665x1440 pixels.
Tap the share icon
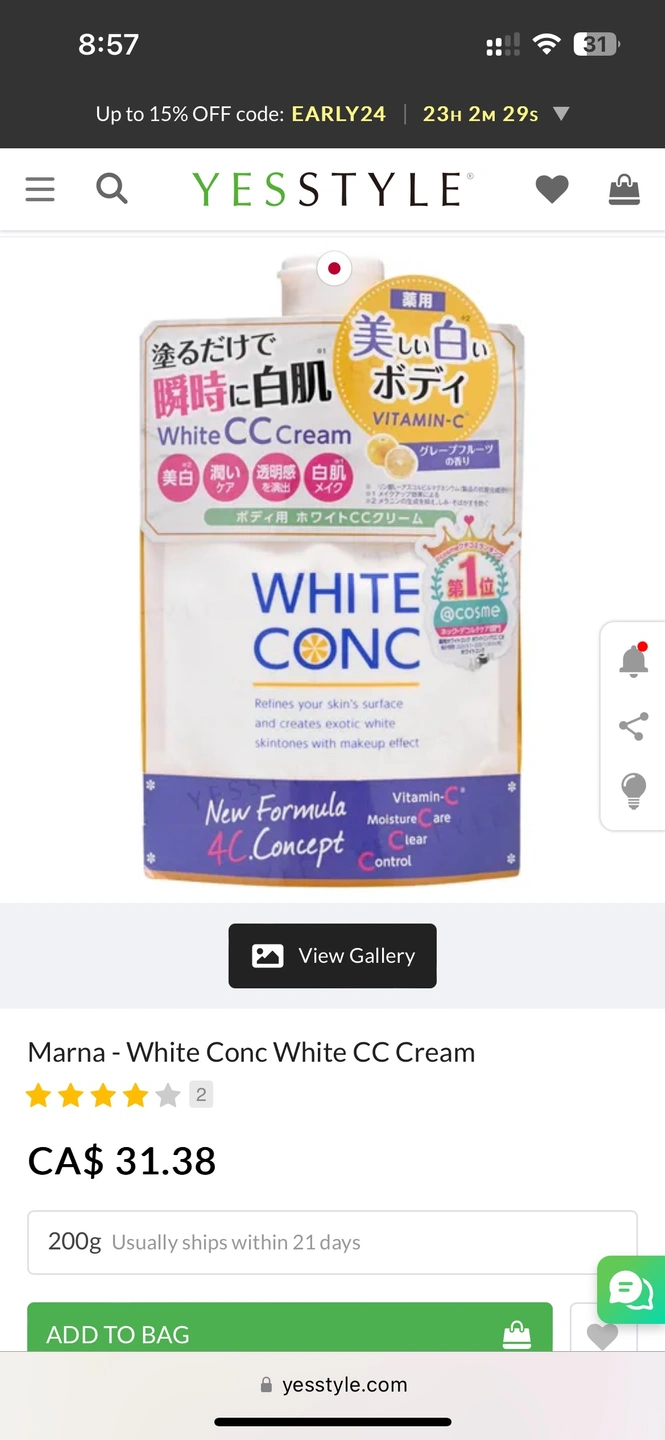pos(633,726)
